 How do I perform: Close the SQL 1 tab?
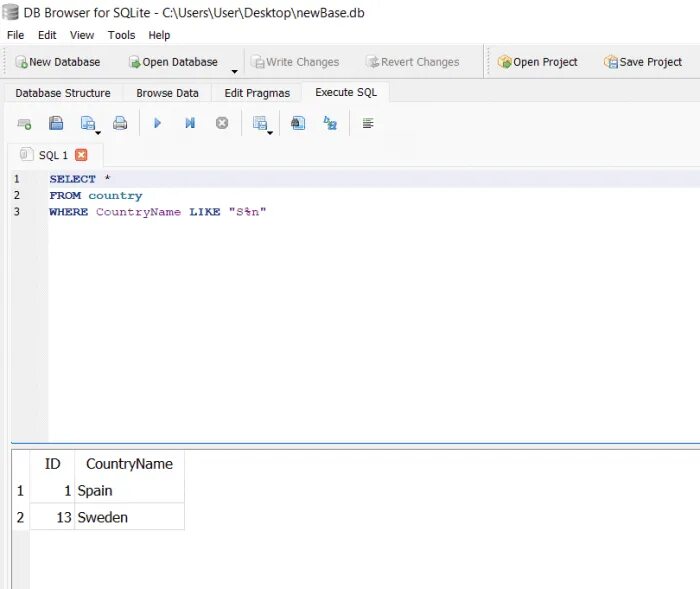point(81,155)
